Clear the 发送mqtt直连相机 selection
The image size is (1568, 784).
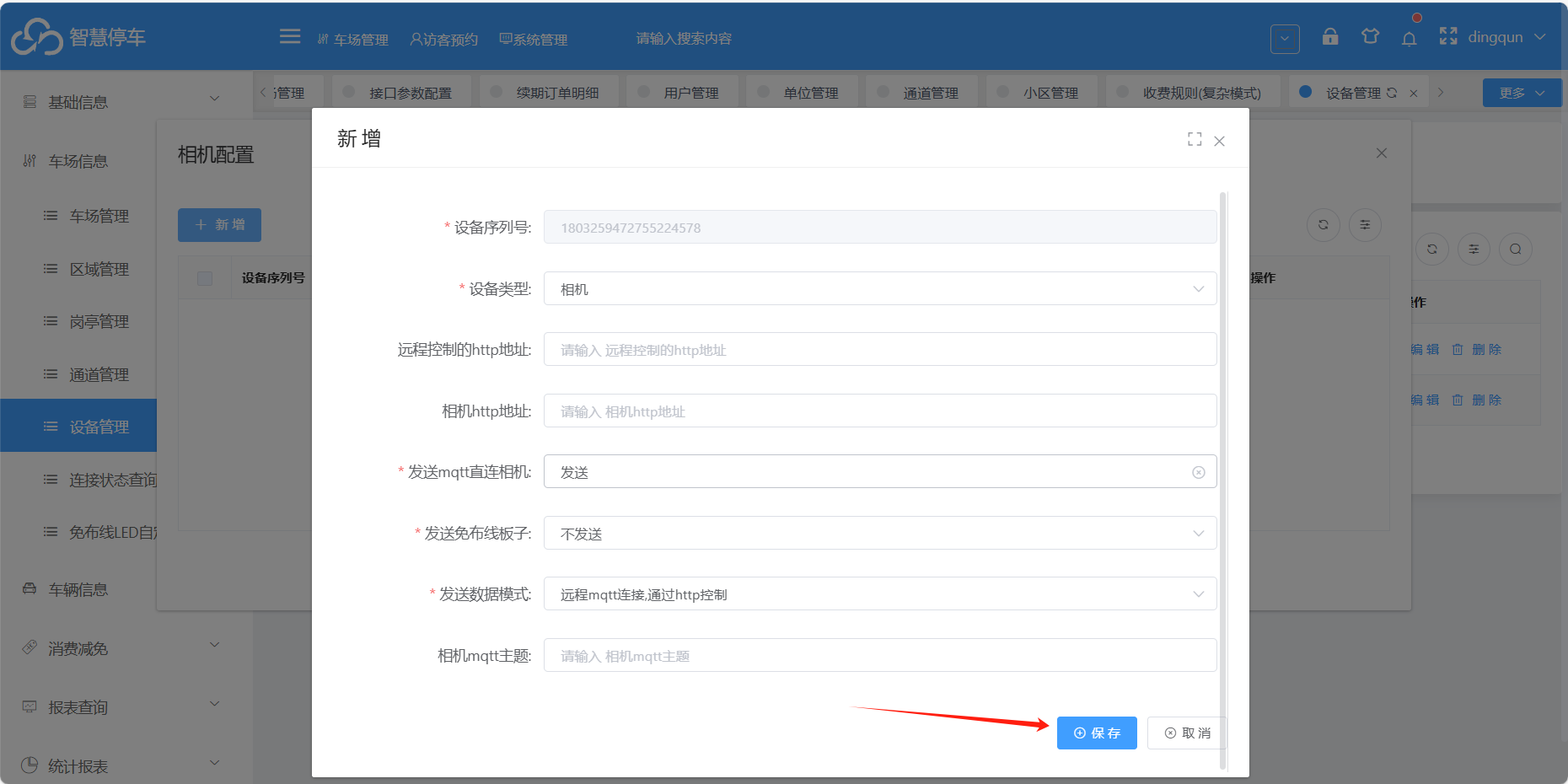(1199, 472)
